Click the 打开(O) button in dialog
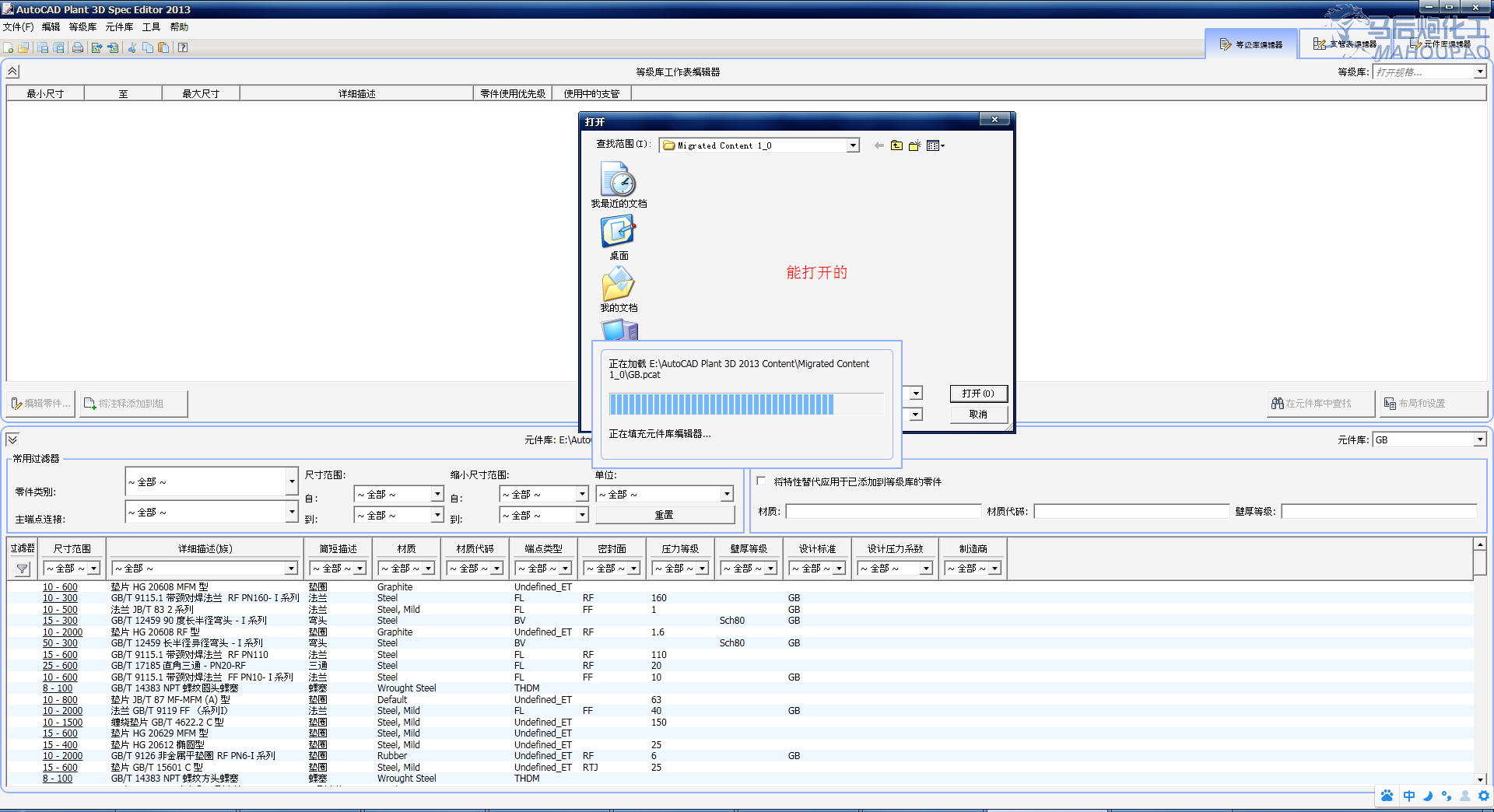Image resolution: width=1494 pixels, height=812 pixels. pos(978,394)
